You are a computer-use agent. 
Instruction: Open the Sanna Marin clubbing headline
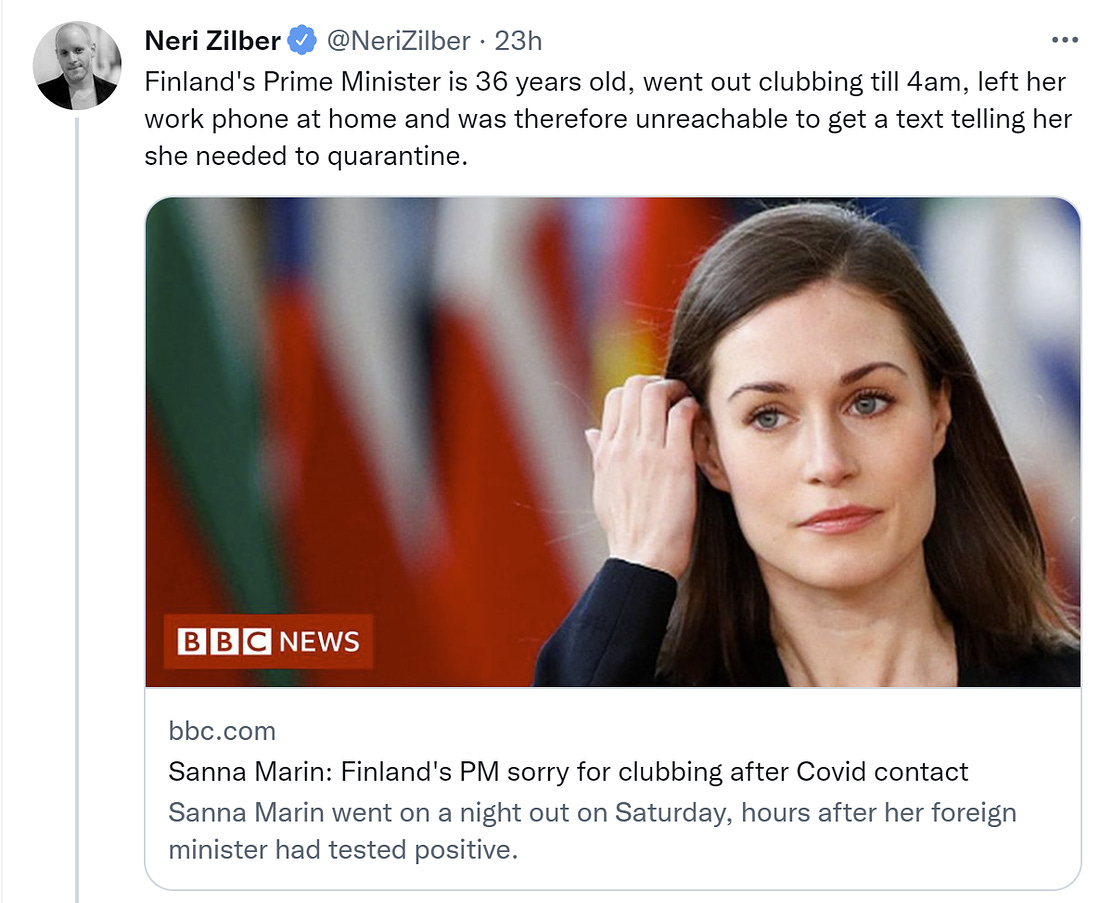pos(568,772)
